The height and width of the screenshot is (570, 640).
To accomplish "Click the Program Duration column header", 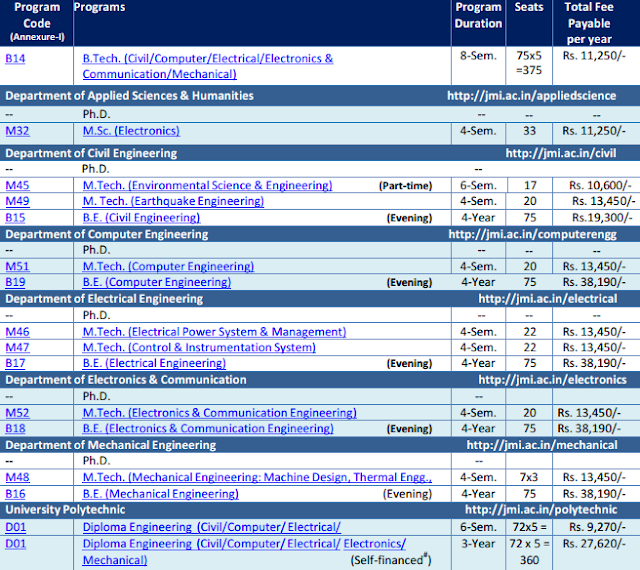I will 478,16.
